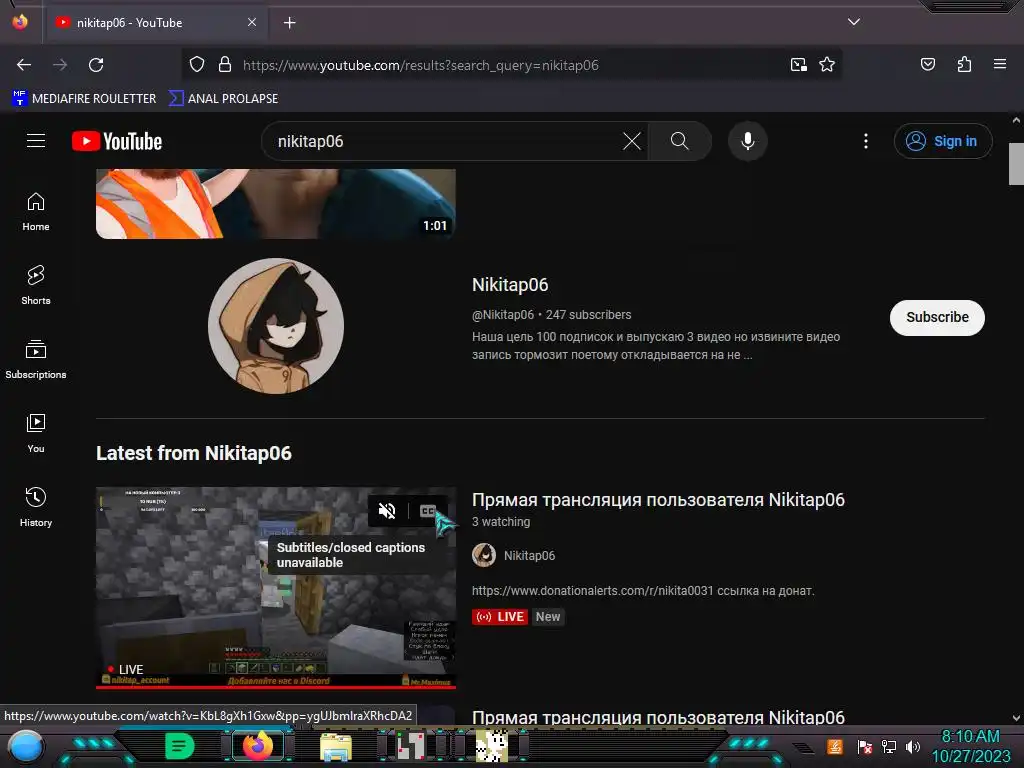Open Subscriptions in the sidebar
The height and width of the screenshot is (768, 1024).
[x=36, y=359]
